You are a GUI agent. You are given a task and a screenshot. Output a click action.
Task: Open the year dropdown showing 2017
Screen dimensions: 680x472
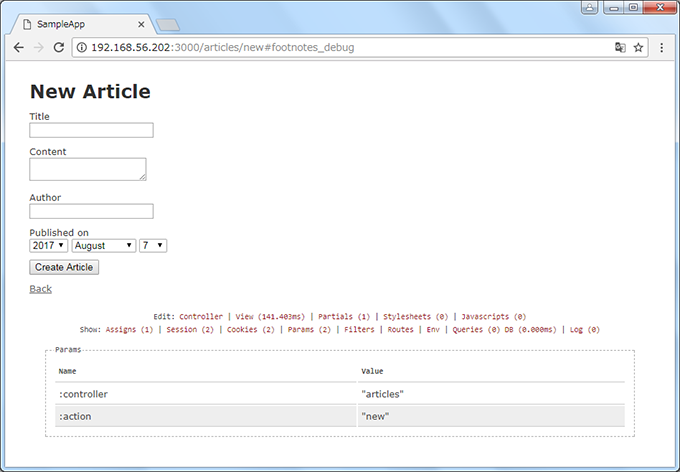click(x=49, y=246)
